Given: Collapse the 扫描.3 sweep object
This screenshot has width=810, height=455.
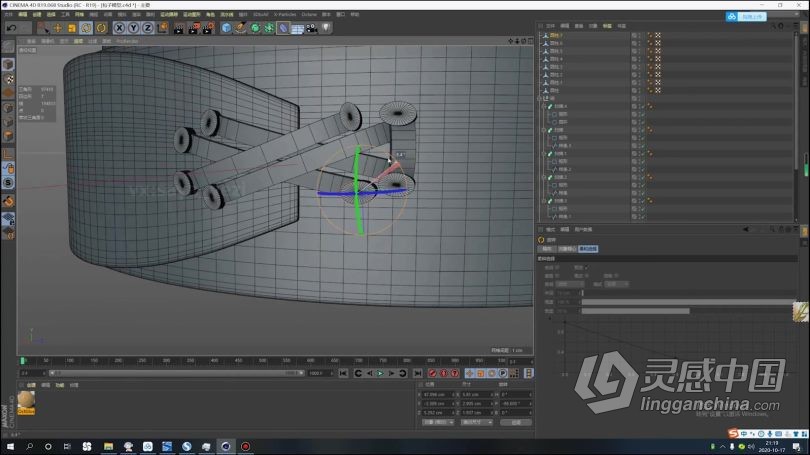Looking at the screenshot, I should (543, 201).
